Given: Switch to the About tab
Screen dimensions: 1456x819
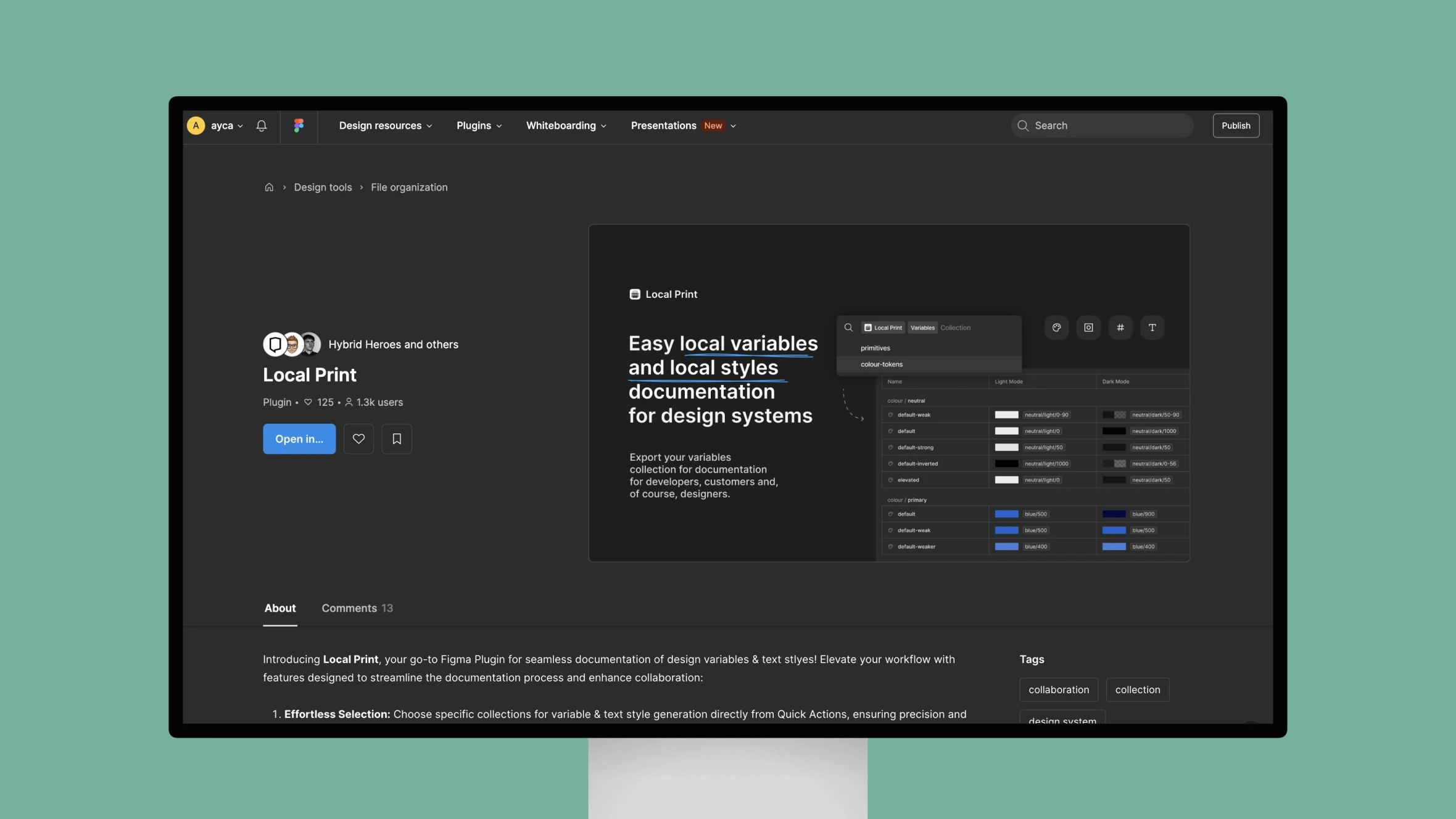Looking at the screenshot, I should point(280,609).
